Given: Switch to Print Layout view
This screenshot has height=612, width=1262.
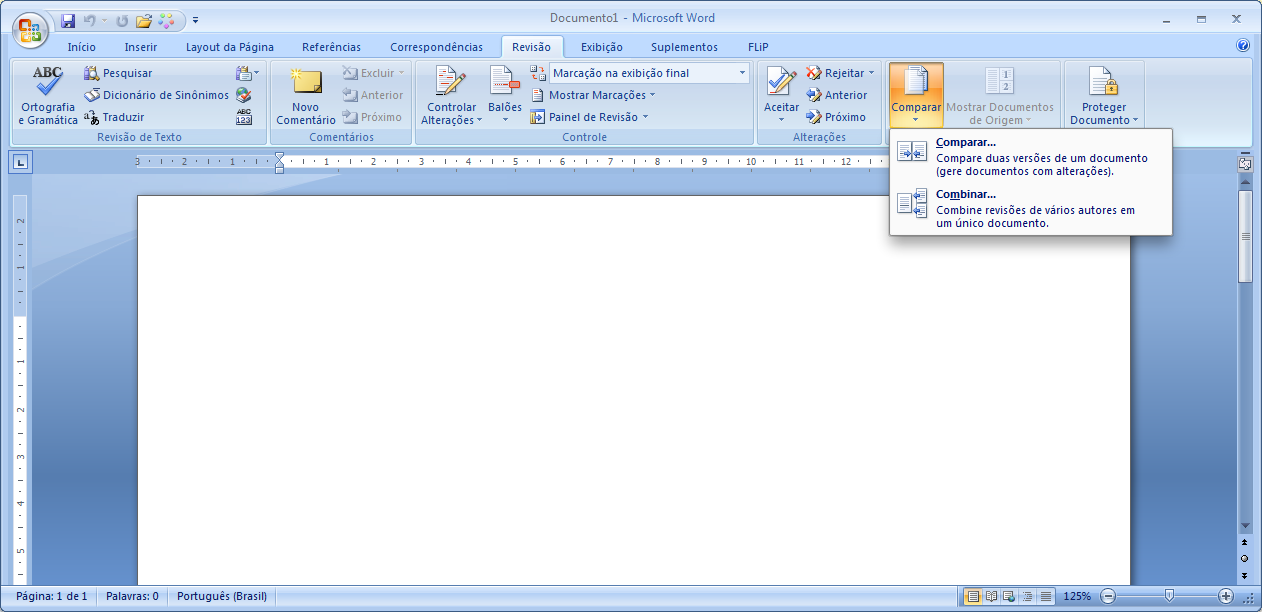Looking at the screenshot, I should pyautogui.click(x=973, y=596).
